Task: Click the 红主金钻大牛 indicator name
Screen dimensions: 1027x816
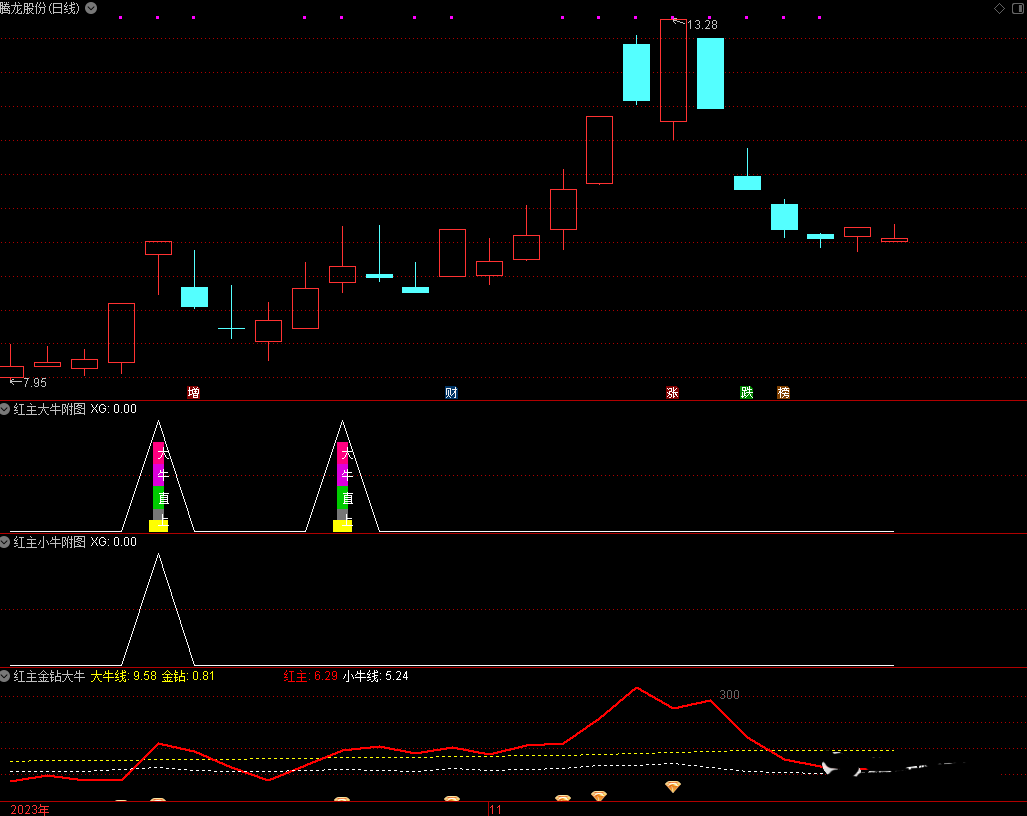Action: 49,676
